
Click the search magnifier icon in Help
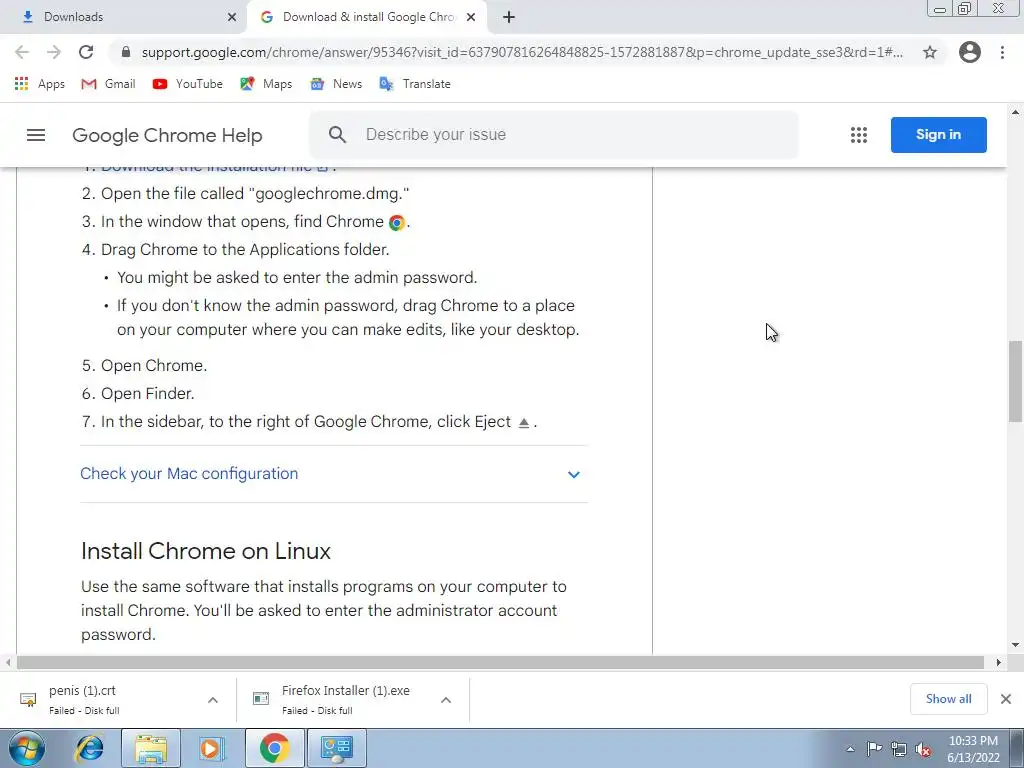337,135
